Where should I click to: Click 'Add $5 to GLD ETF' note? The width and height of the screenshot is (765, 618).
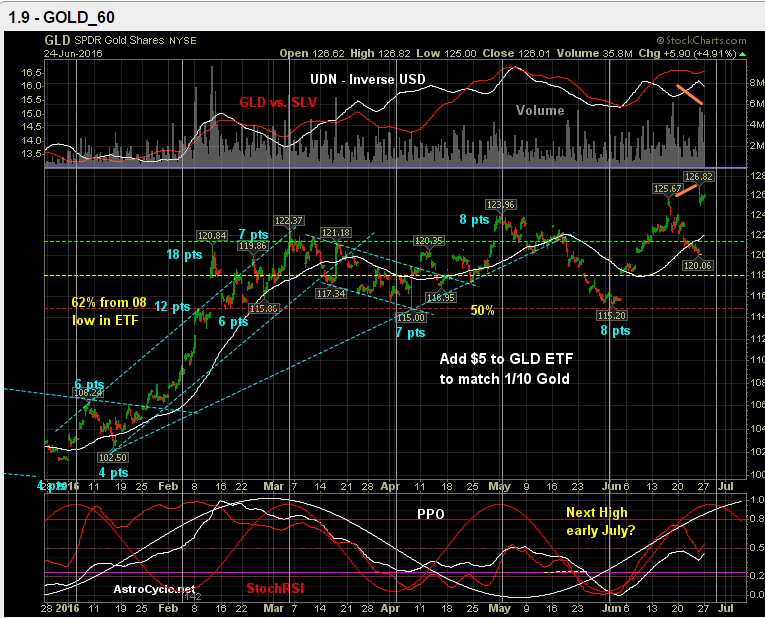tap(506, 359)
